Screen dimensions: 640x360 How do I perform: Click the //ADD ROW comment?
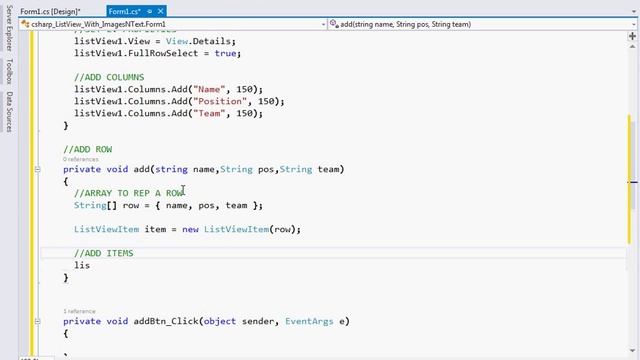(88, 149)
